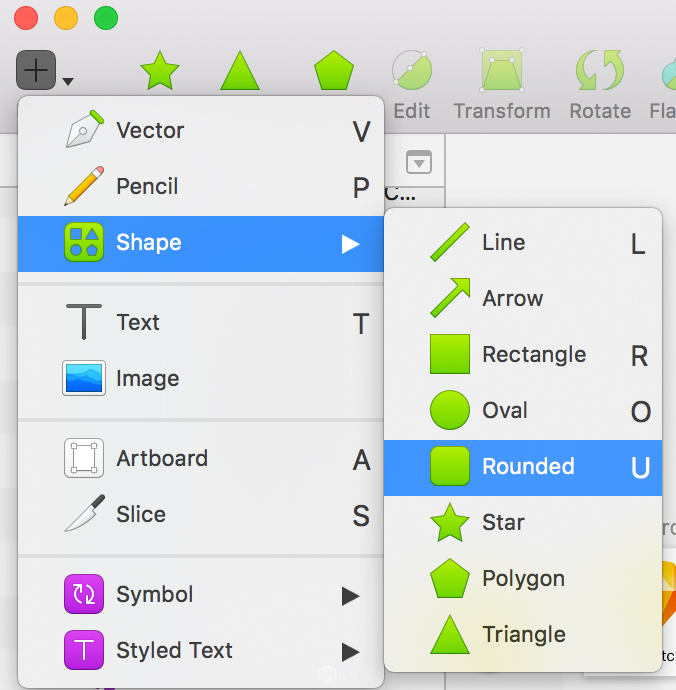Choose Image from the Insert menu
The height and width of the screenshot is (690, 676).
[x=201, y=378]
